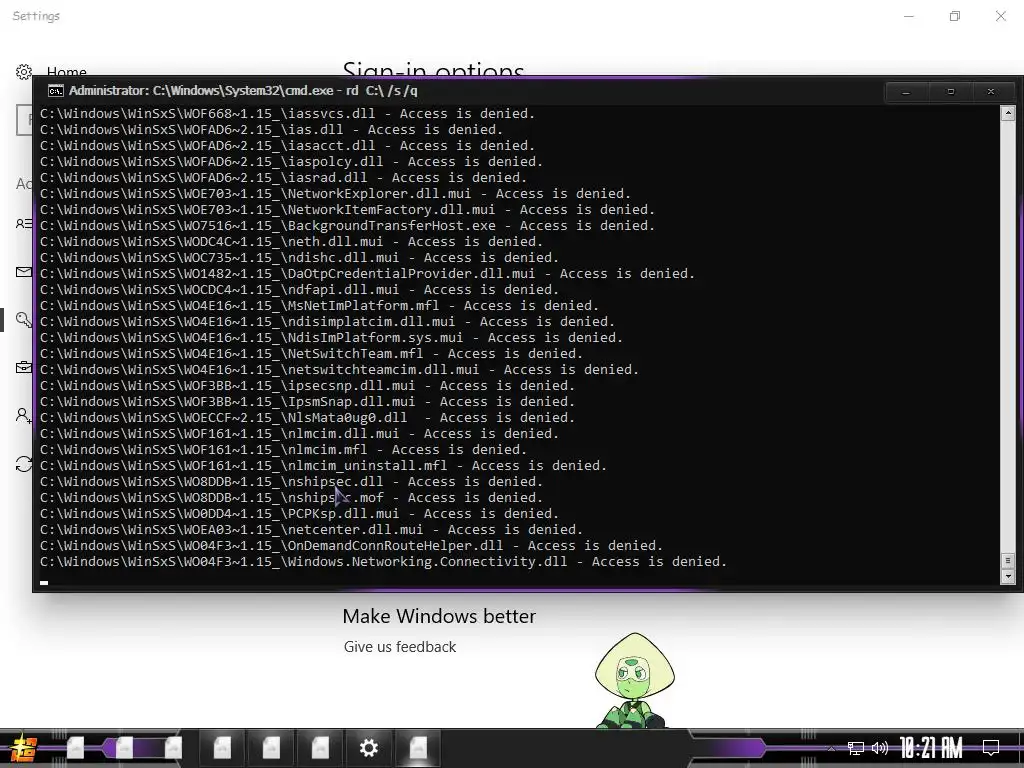This screenshot has width=1024, height=768.
Task: Click the line with BackgroundTransferHost.exe
Action: click(347, 225)
